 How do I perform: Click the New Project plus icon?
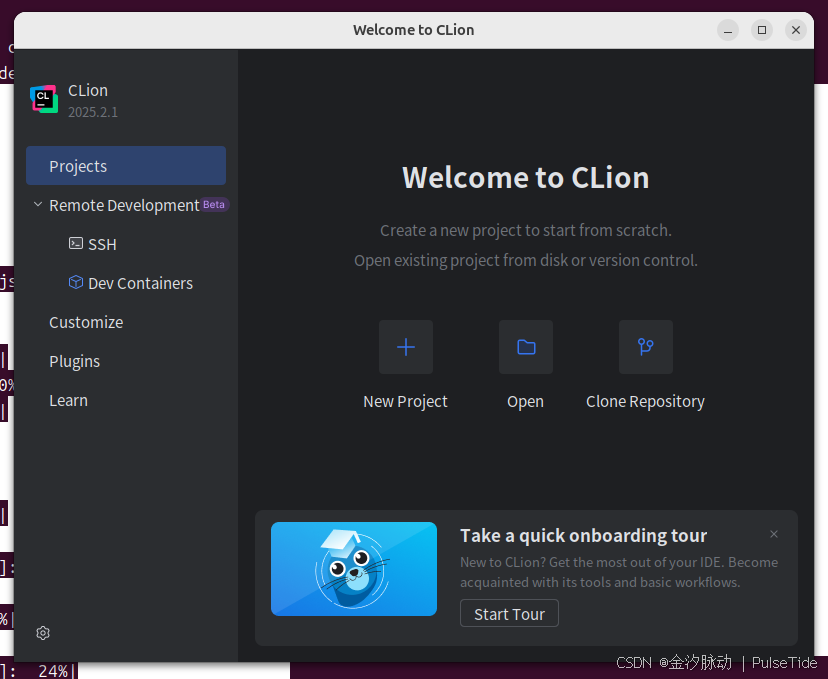[406, 347]
